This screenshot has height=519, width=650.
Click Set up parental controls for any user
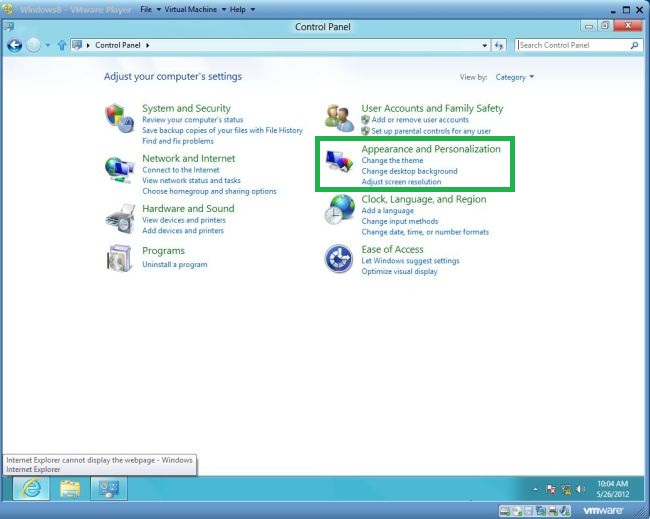point(431,131)
